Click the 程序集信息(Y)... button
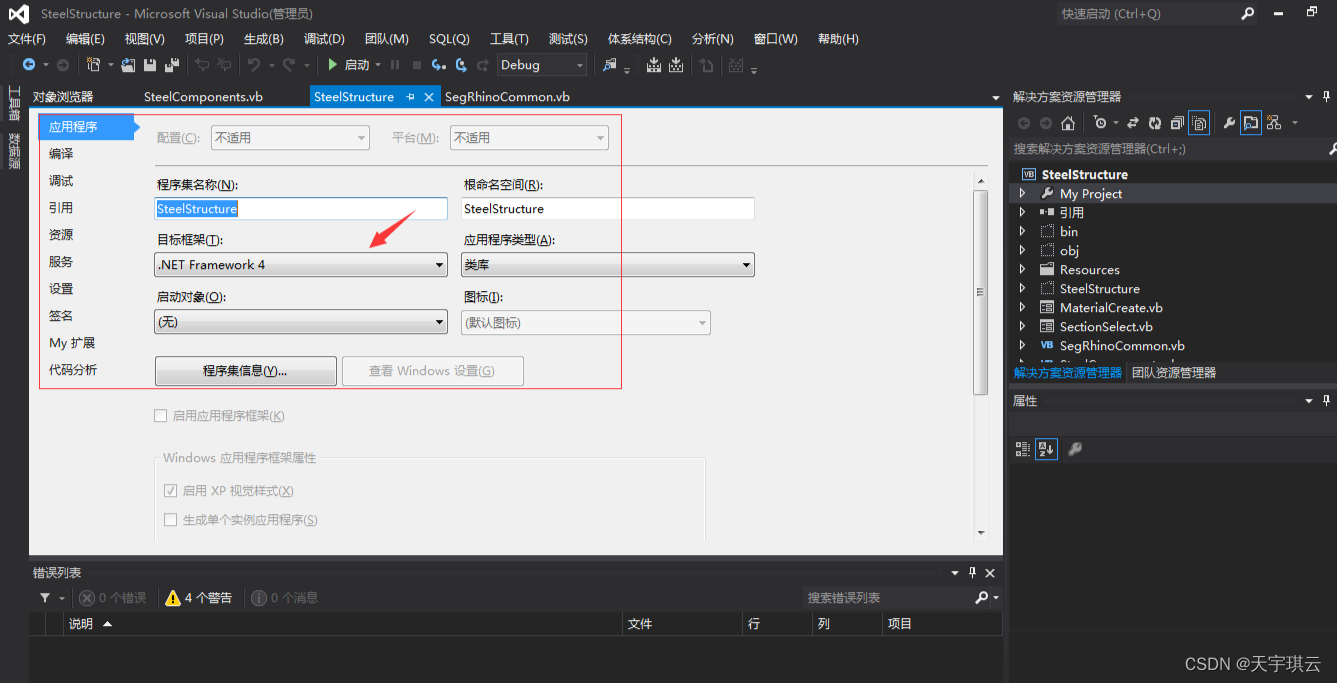This screenshot has height=683, width=1337. click(x=245, y=371)
